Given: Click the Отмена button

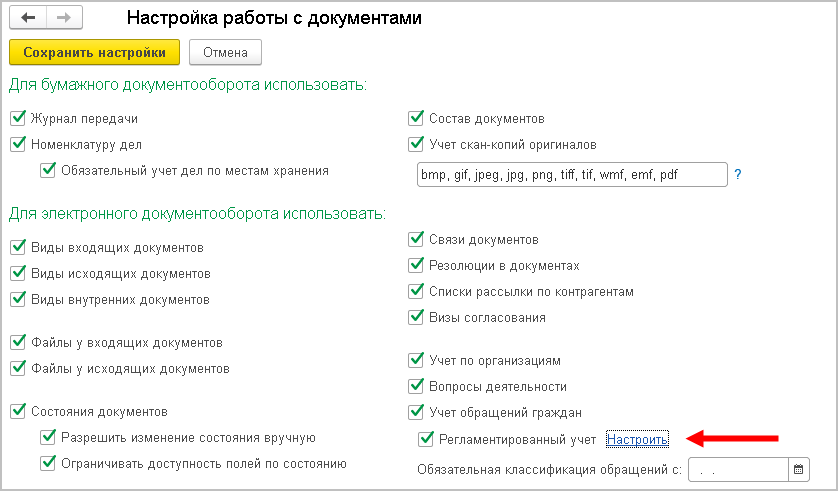Looking at the screenshot, I should click(225, 52).
